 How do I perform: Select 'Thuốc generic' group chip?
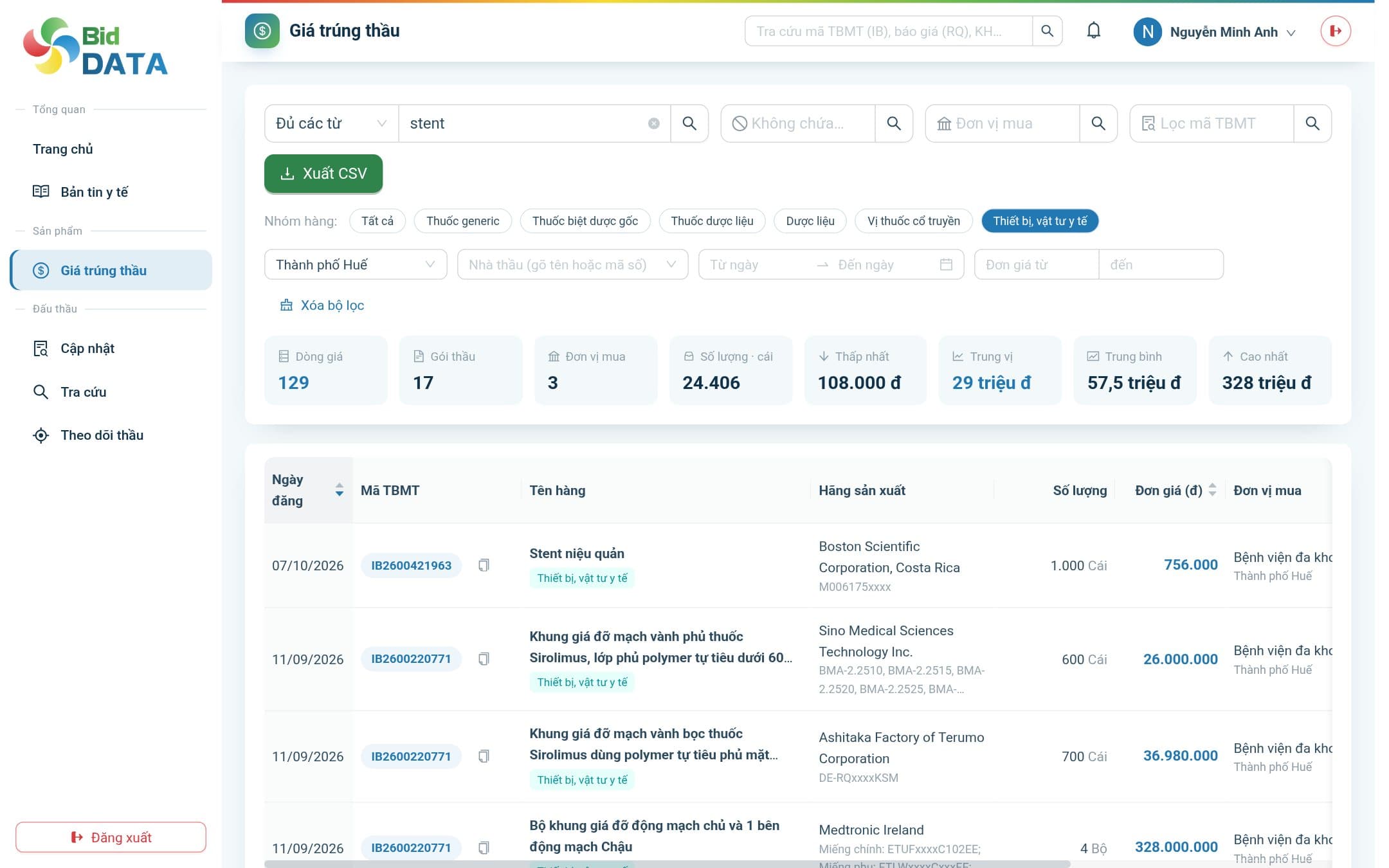(x=463, y=221)
